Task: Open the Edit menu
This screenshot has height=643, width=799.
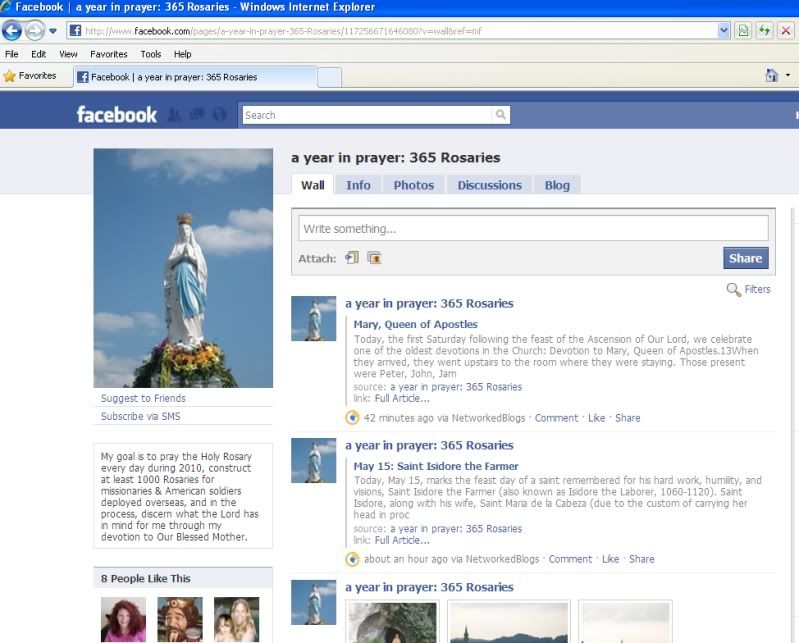Action: 38,54
